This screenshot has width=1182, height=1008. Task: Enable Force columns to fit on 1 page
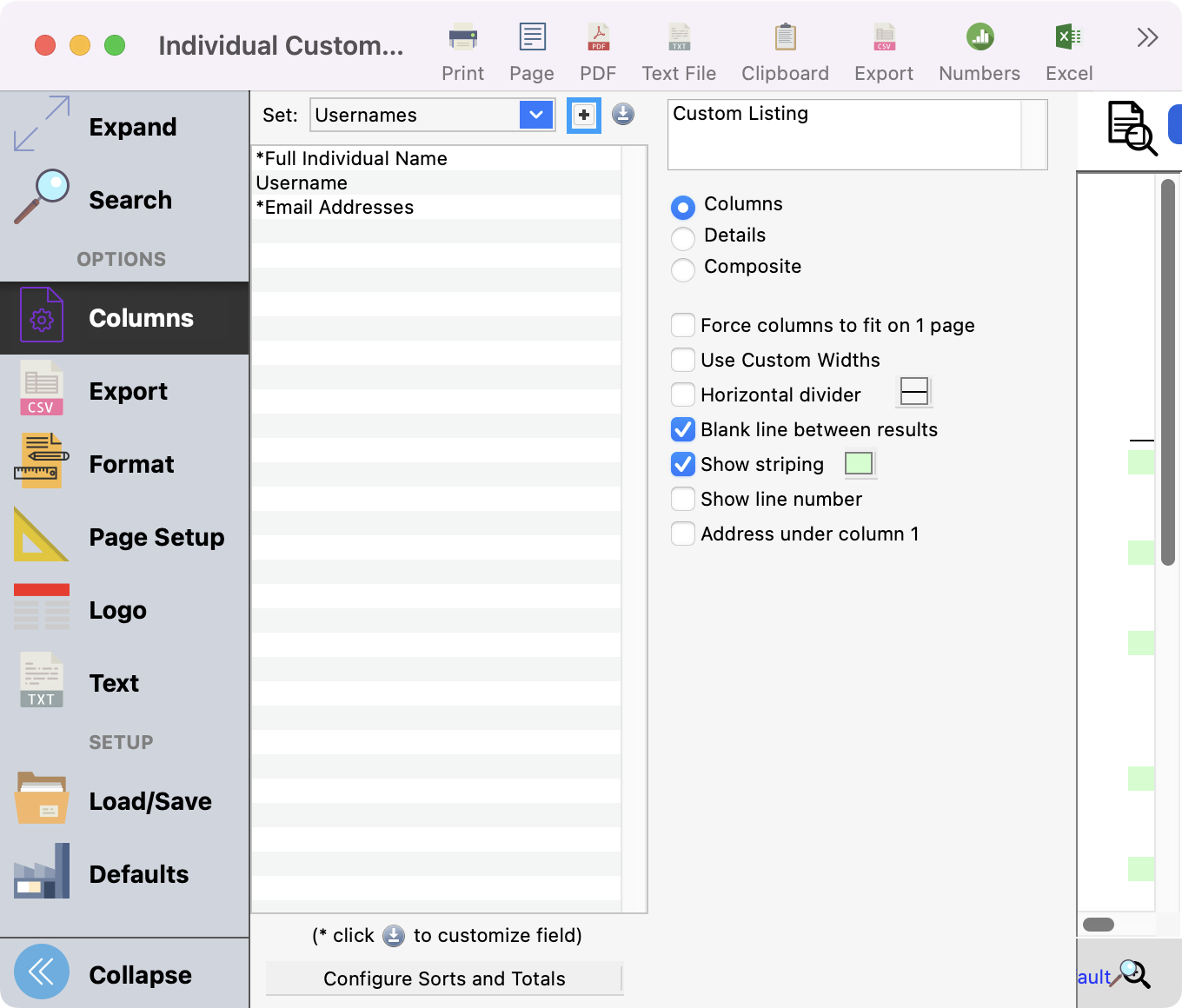[x=683, y=325]
